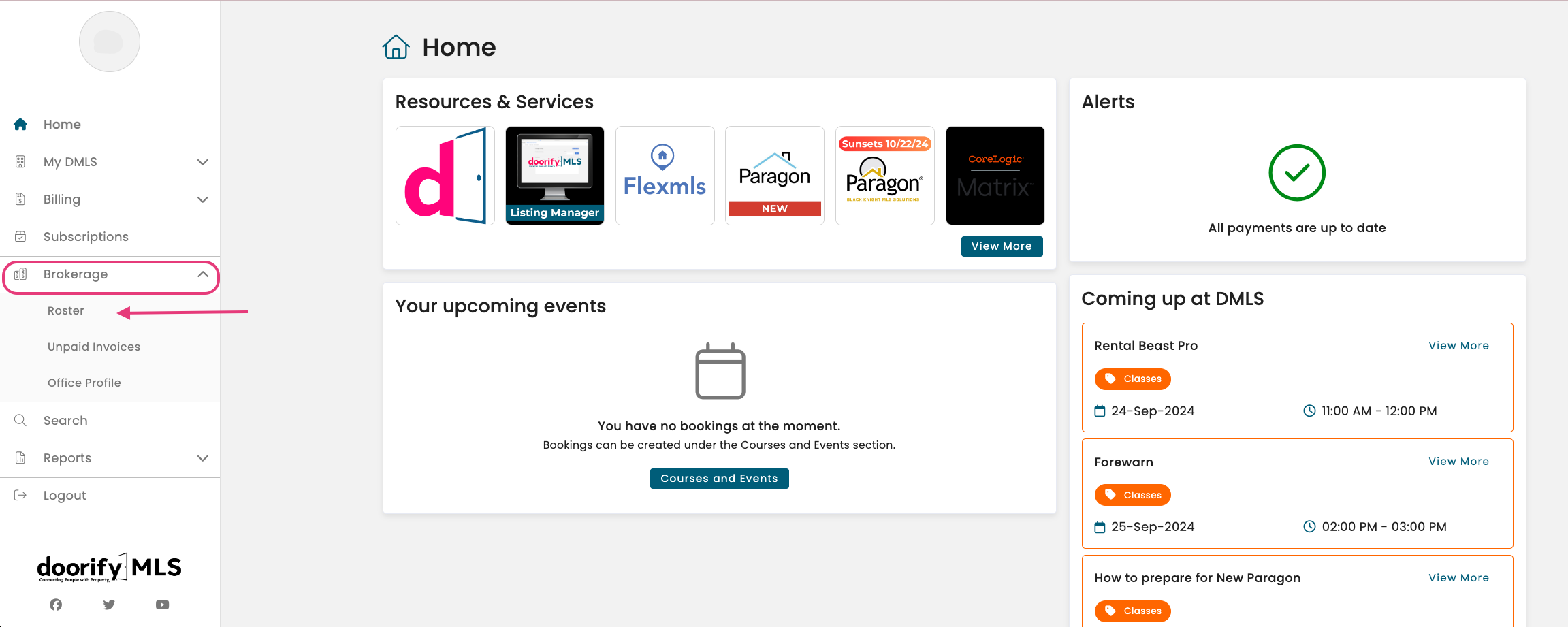This screenshot has height=627, width=1568.
Task: Open Roster under Brokerage
Action: click(x=65, y=310)
